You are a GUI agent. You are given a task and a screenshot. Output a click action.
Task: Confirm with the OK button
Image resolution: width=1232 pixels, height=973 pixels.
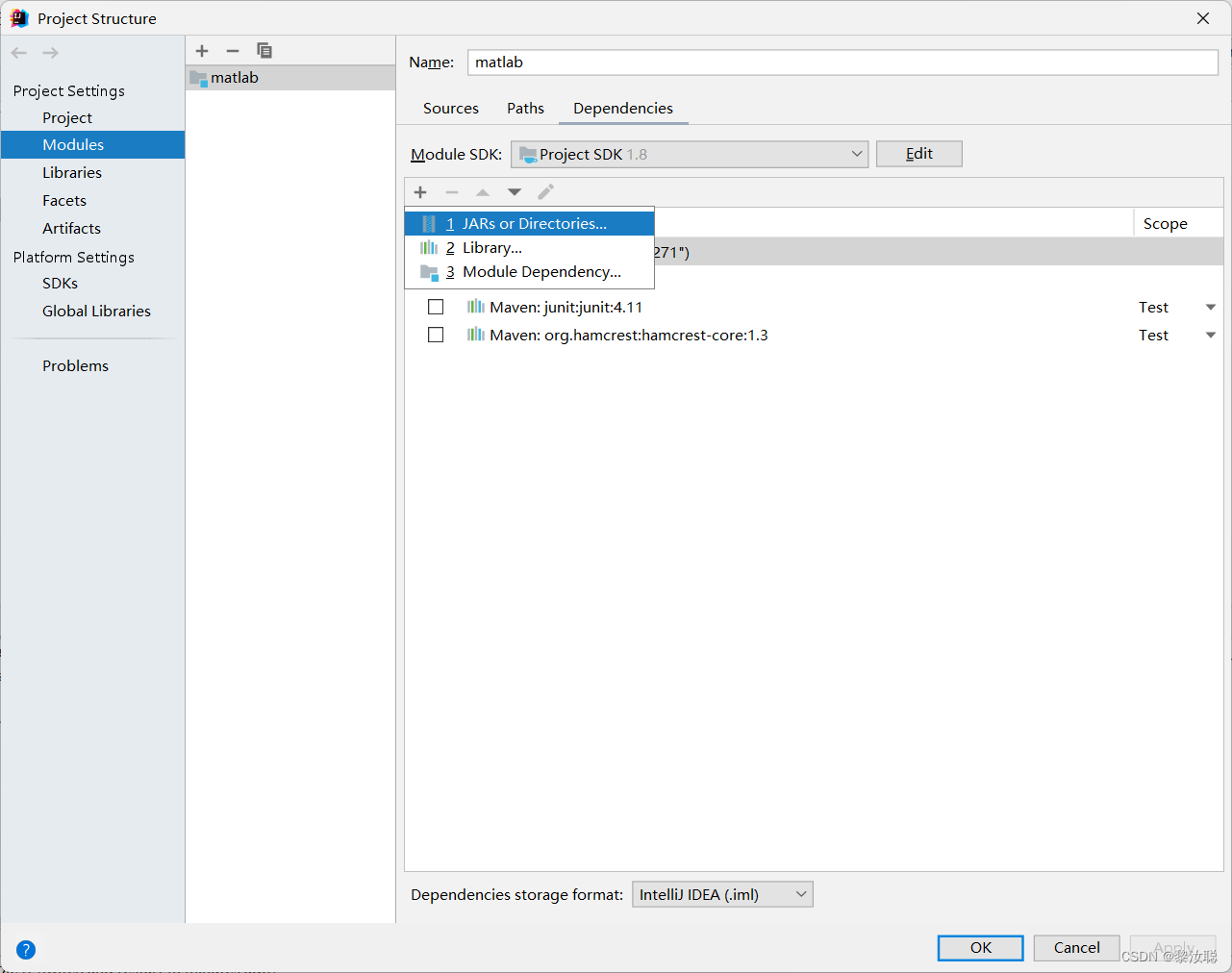(980, 948)
